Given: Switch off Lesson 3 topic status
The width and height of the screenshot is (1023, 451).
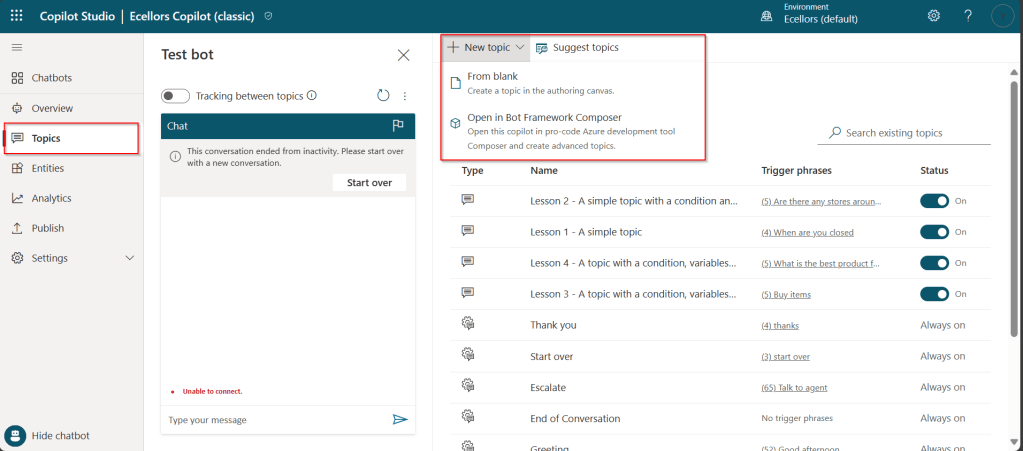Looking at the screenshot, I should tap(934, 294).
